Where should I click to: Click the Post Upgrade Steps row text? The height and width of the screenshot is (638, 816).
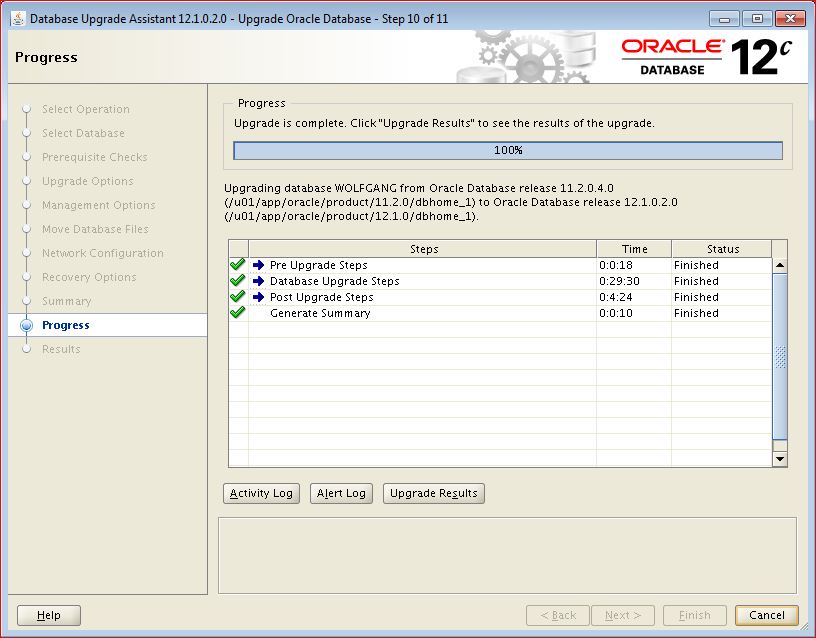[x=322, y=298]
